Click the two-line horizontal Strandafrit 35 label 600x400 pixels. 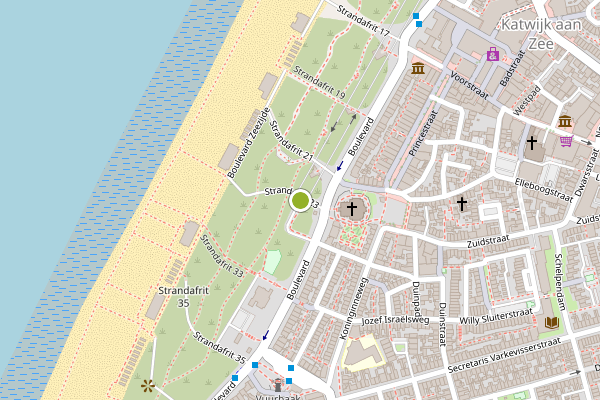pyautogui.click(x=184, y=297)
